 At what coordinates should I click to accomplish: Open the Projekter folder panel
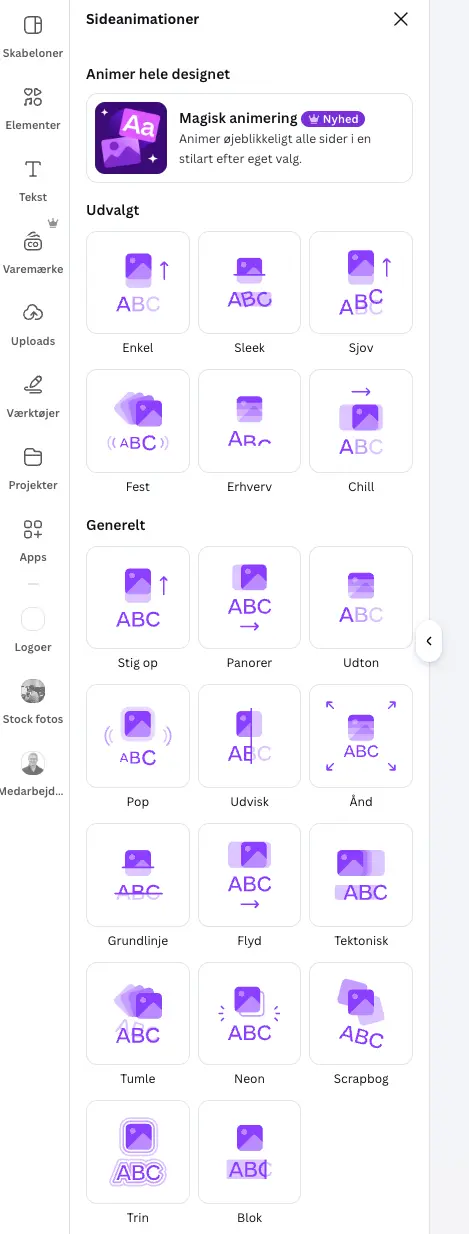[x=33, y=468]
